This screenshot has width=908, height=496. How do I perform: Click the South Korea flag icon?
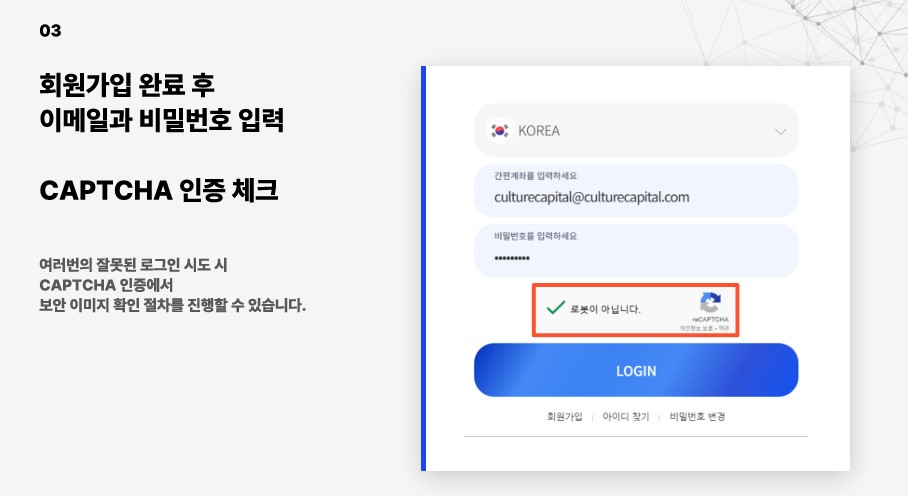pyautogui.click(x=500, y=131)
